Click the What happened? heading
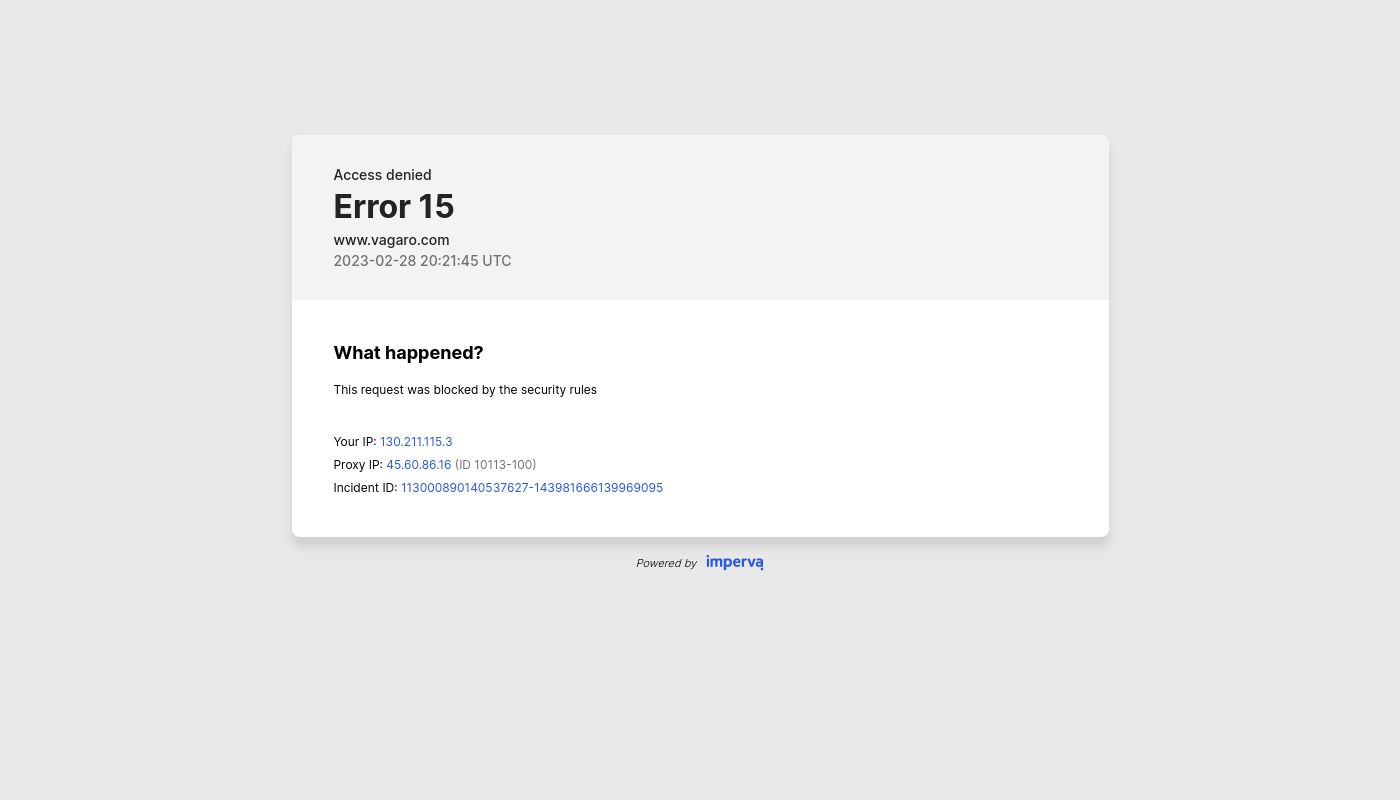This screenshot has height=800, width=1400. click(408, 353)
